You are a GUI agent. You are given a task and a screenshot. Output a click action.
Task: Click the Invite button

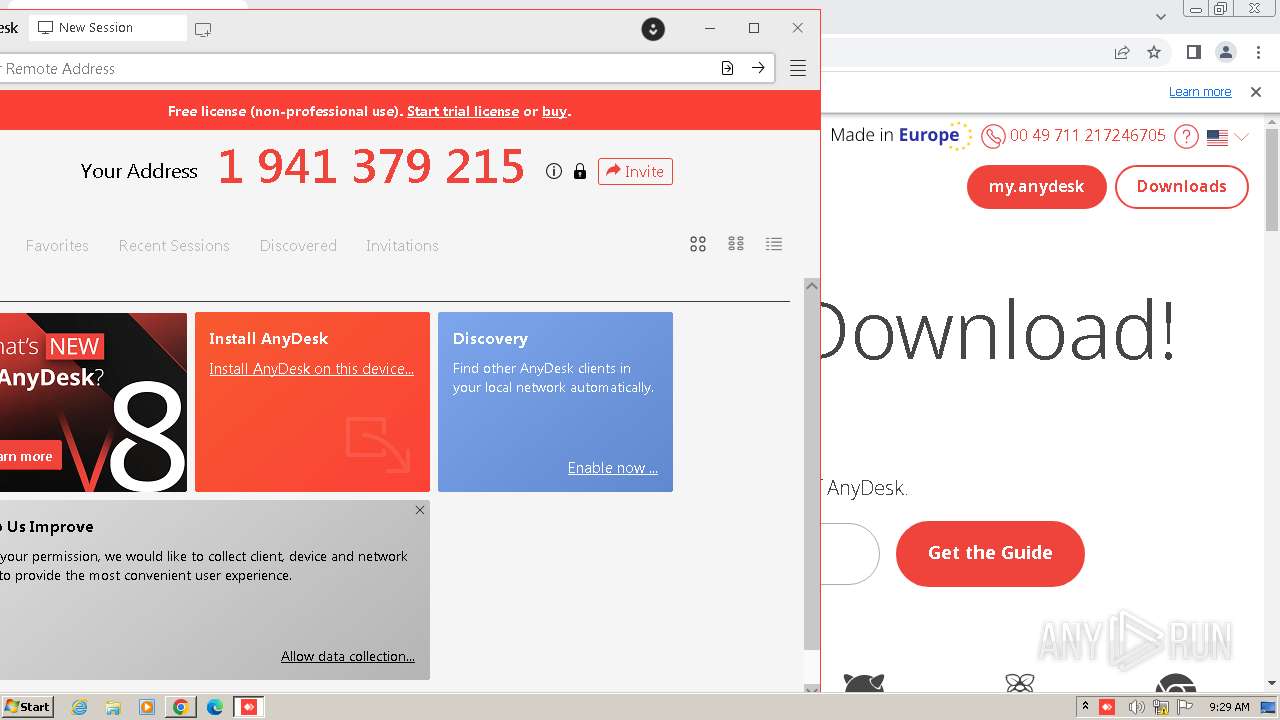coord(635,171)
